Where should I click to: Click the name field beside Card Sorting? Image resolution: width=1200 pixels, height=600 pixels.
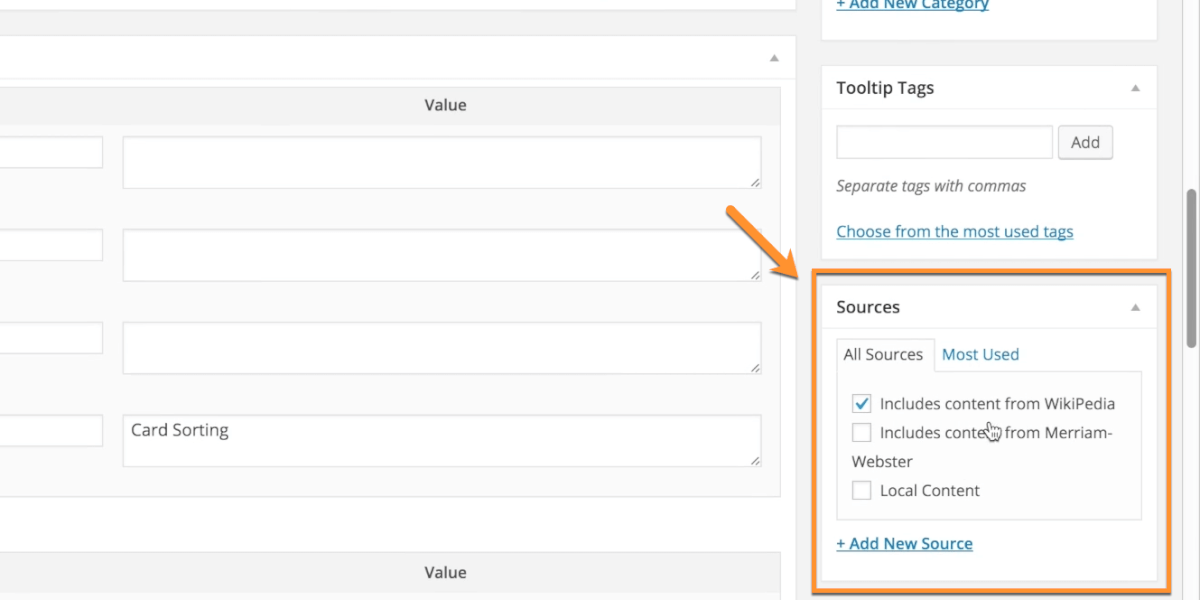point(50,431)
